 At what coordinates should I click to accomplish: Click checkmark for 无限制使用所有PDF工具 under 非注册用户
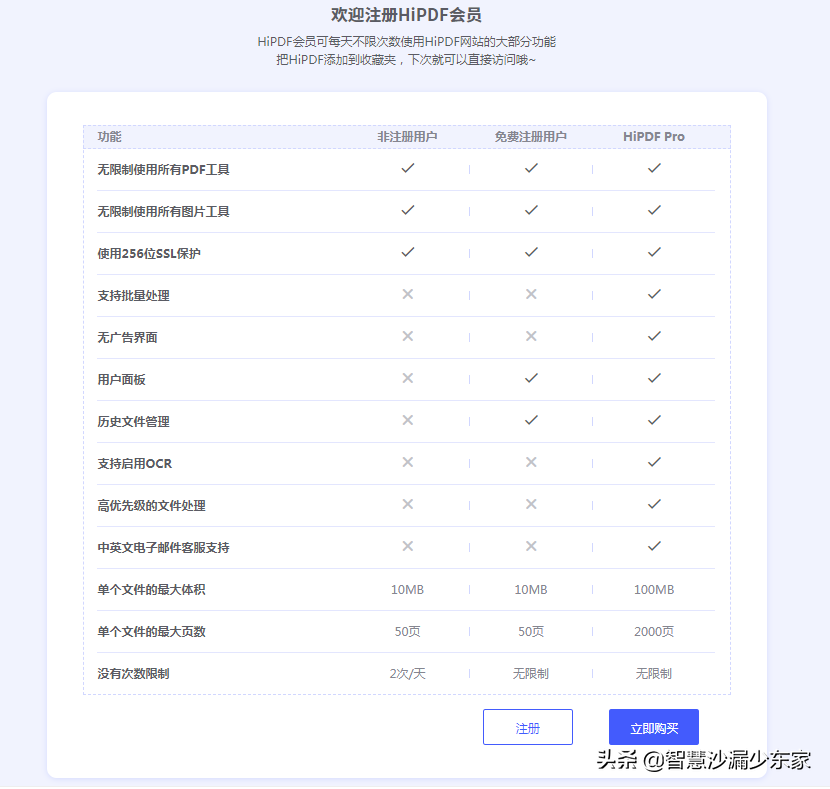tap(408, 168)
